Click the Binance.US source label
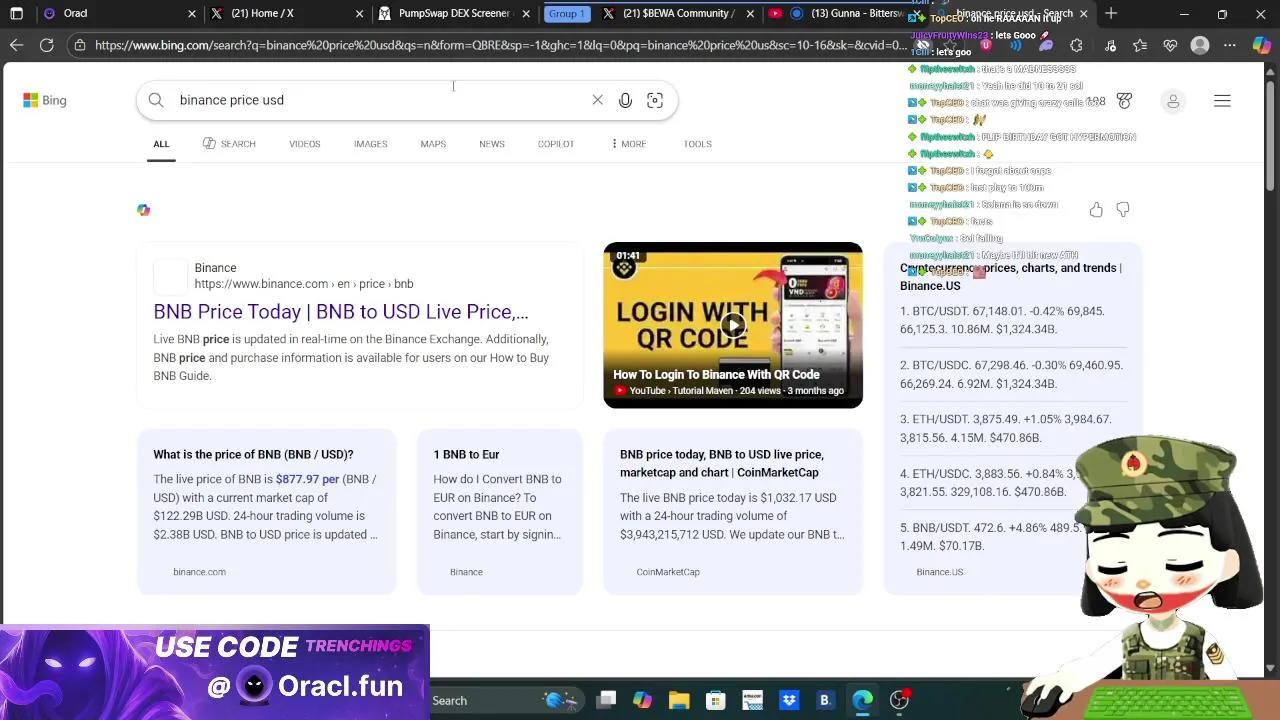The image size is (1280, 720). pyautogui.click(x=939, y=572)
